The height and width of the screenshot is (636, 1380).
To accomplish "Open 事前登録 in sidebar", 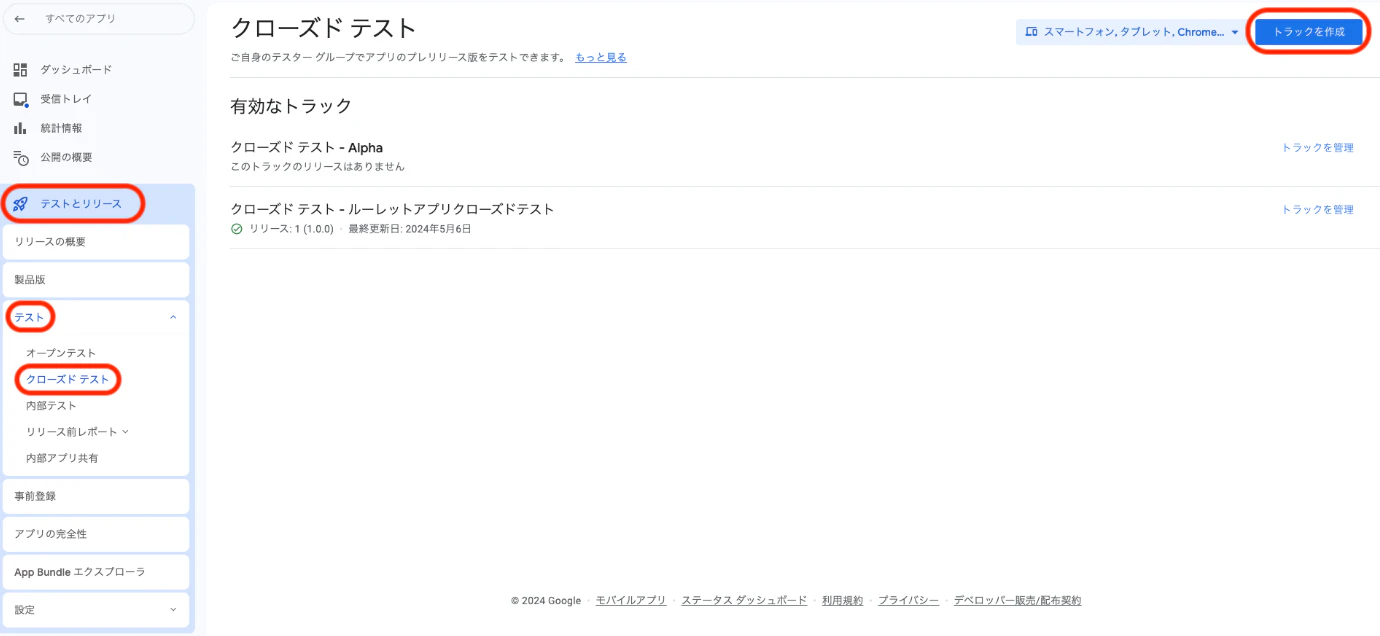I will click(x=96, y=496).
